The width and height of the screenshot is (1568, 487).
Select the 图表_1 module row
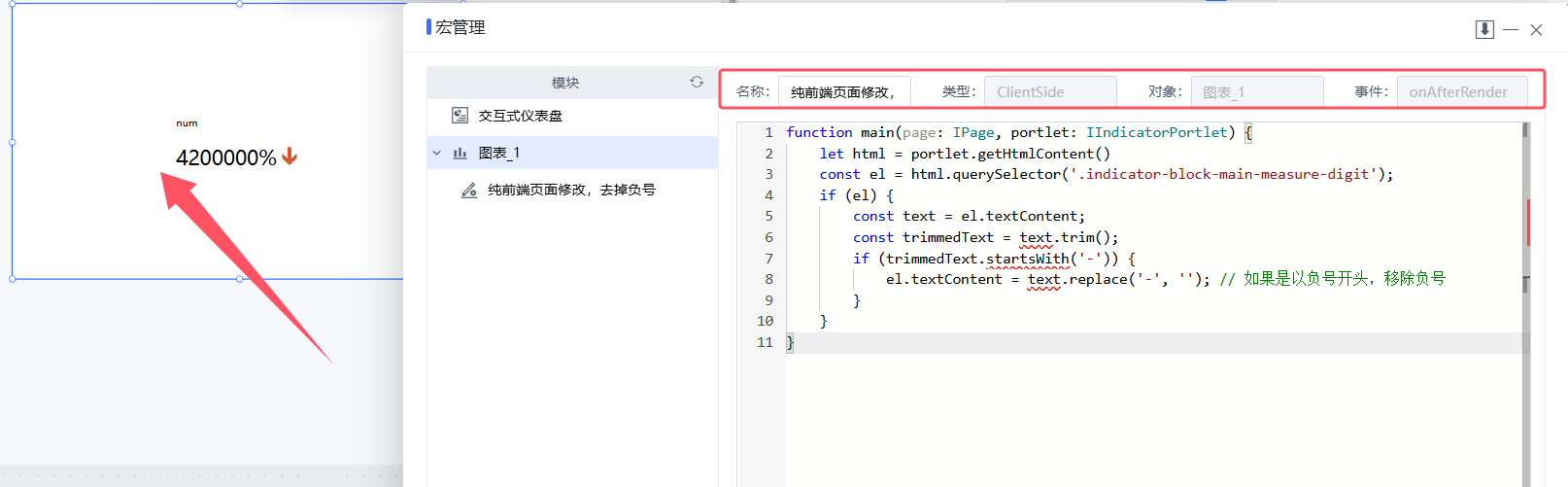(572, 153)
